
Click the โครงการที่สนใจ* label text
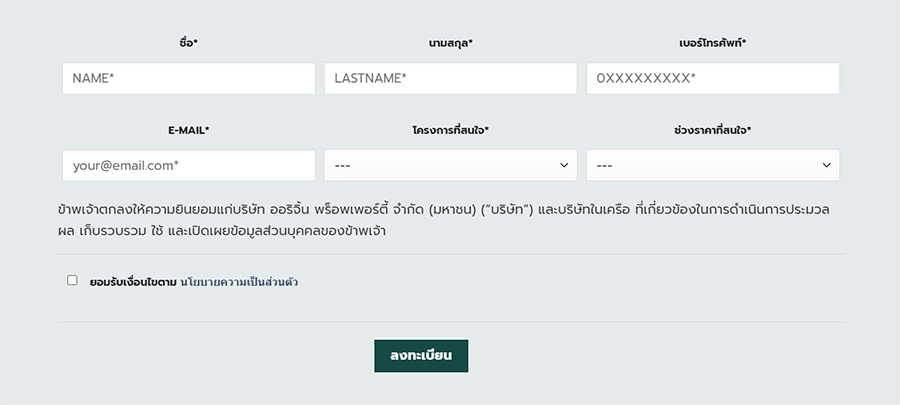(x=450, y=130)
